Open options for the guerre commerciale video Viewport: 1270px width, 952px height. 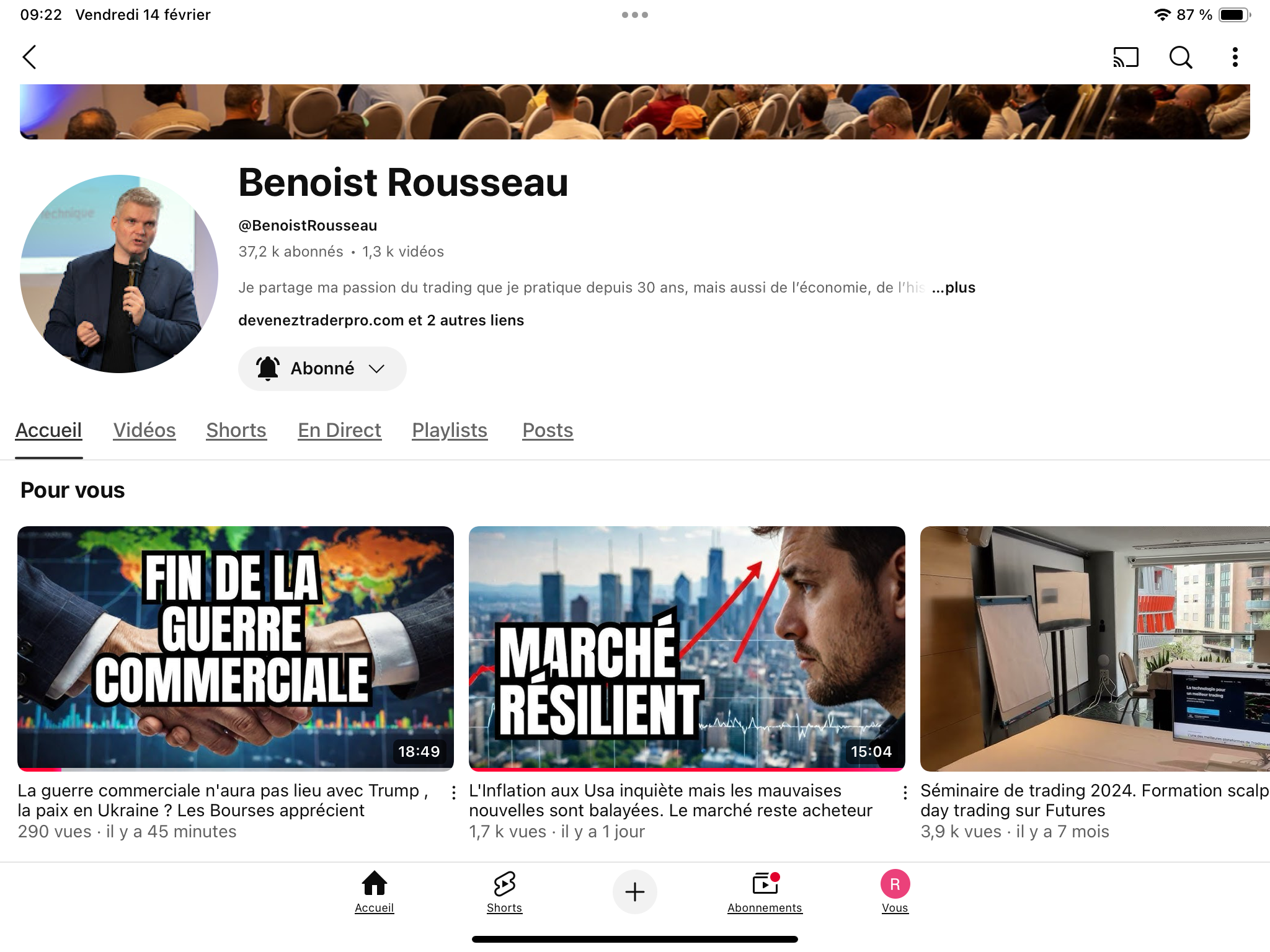coord(454,793)
